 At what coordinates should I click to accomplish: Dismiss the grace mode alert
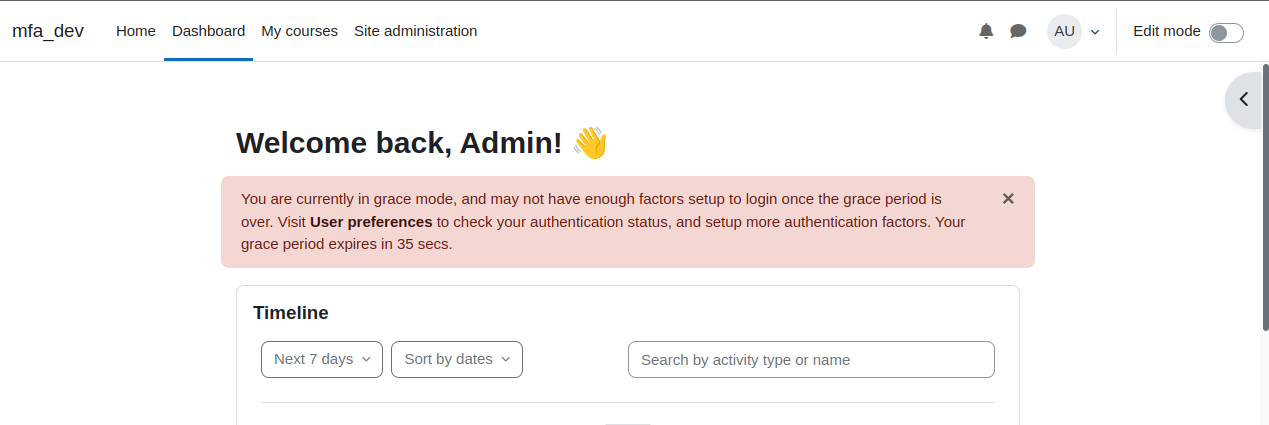click(1008, 199)
